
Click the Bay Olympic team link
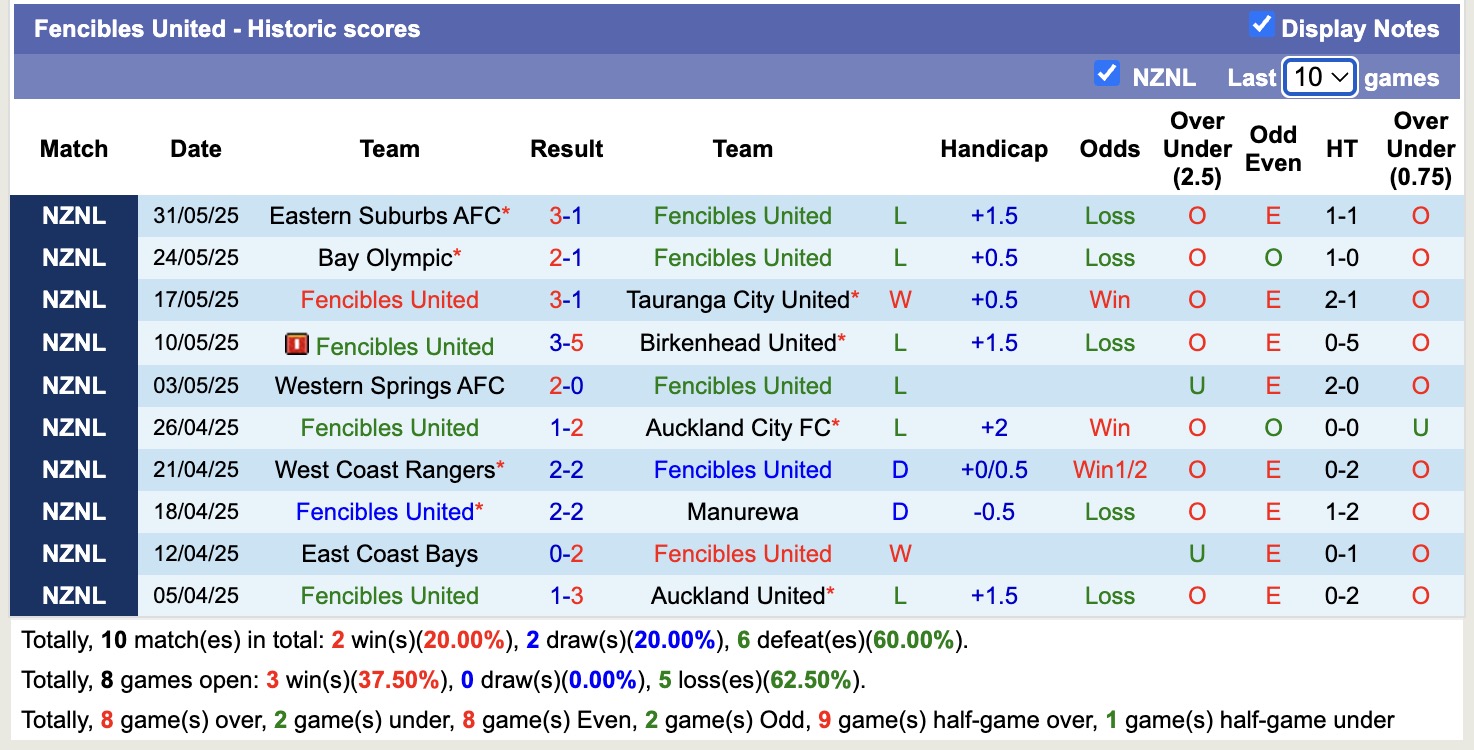tap(383, 257)
